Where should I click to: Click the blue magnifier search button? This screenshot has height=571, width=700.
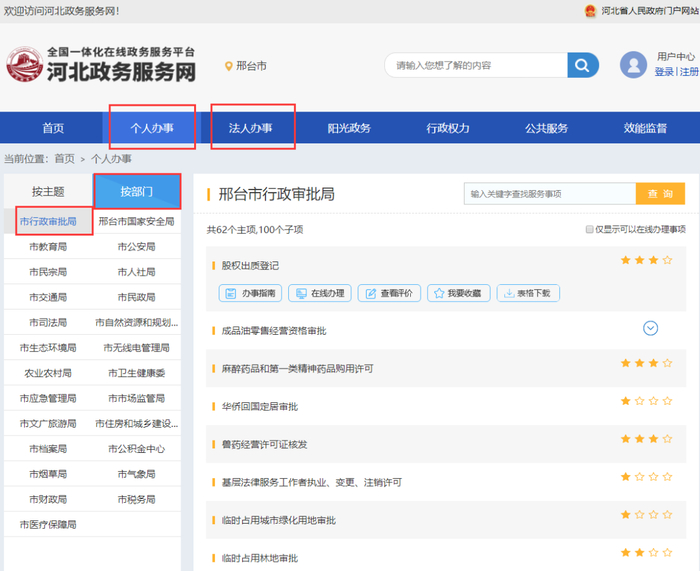[582, 65]
